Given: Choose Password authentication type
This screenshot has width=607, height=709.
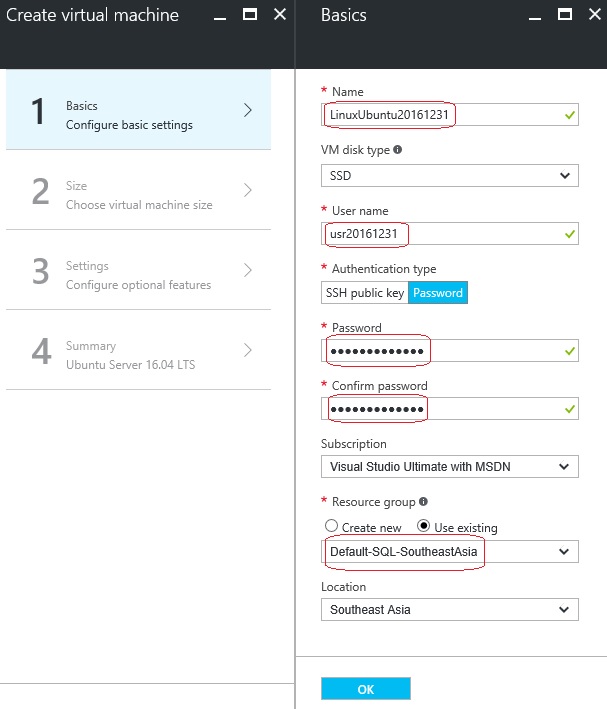Looking at the screenshot, I should (438, 293).
